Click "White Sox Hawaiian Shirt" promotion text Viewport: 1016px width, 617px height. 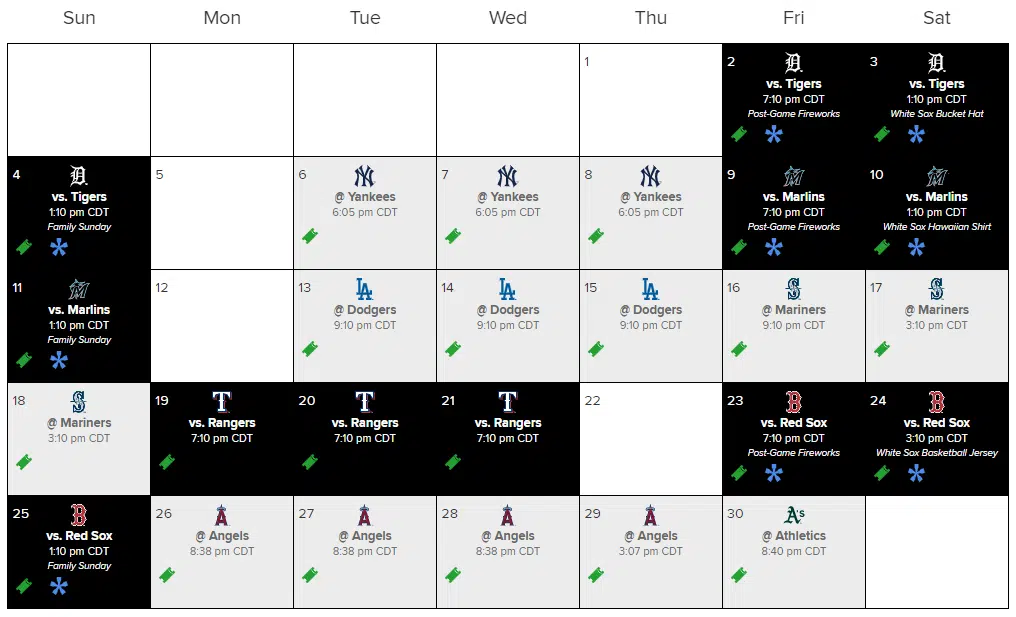(x=937, y=227)
